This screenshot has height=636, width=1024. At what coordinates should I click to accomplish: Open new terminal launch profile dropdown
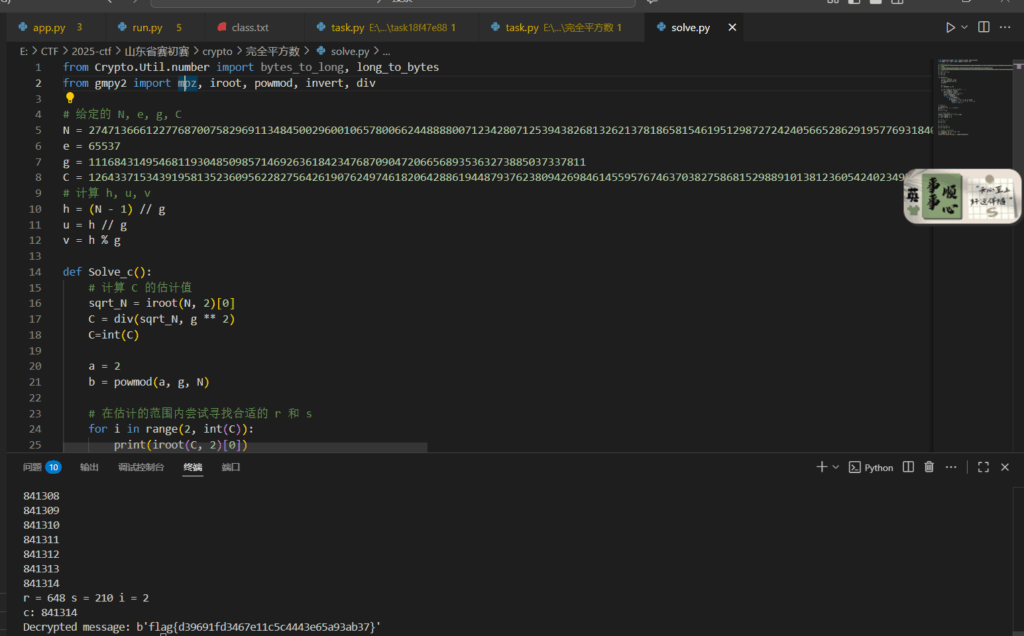835,467
